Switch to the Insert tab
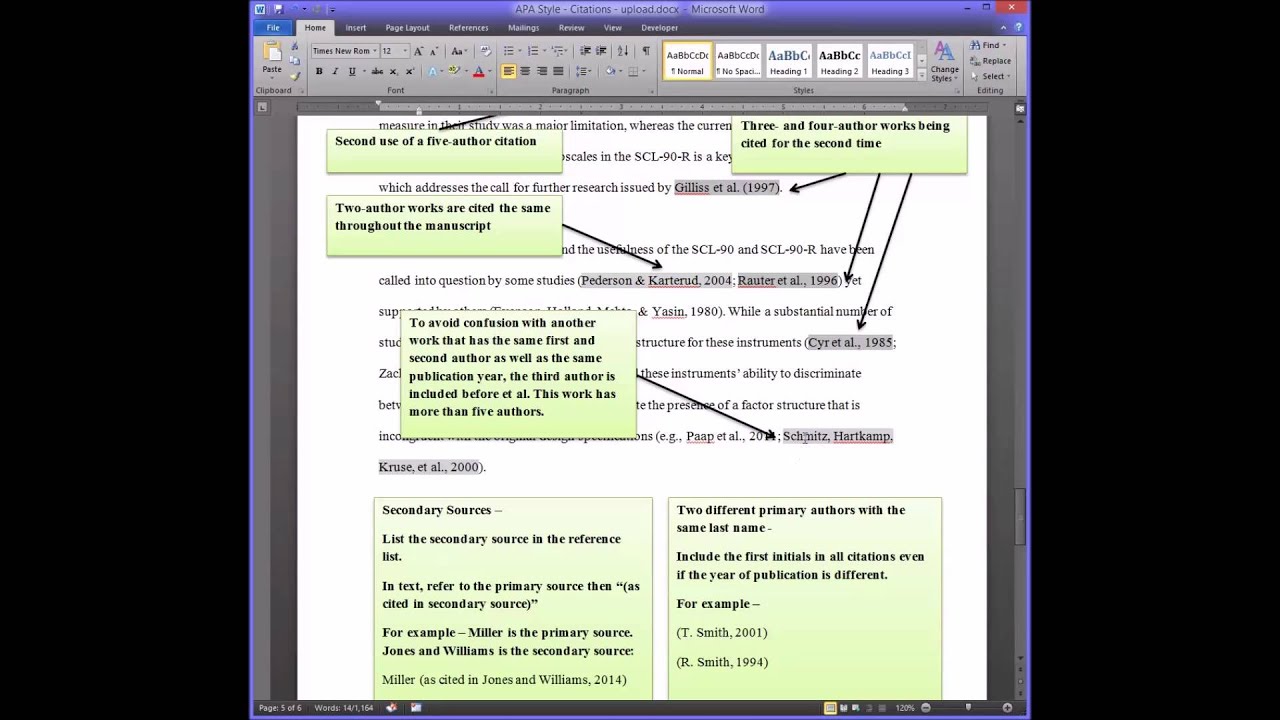This screenshot has width=1280, height=720. (355, 28)
